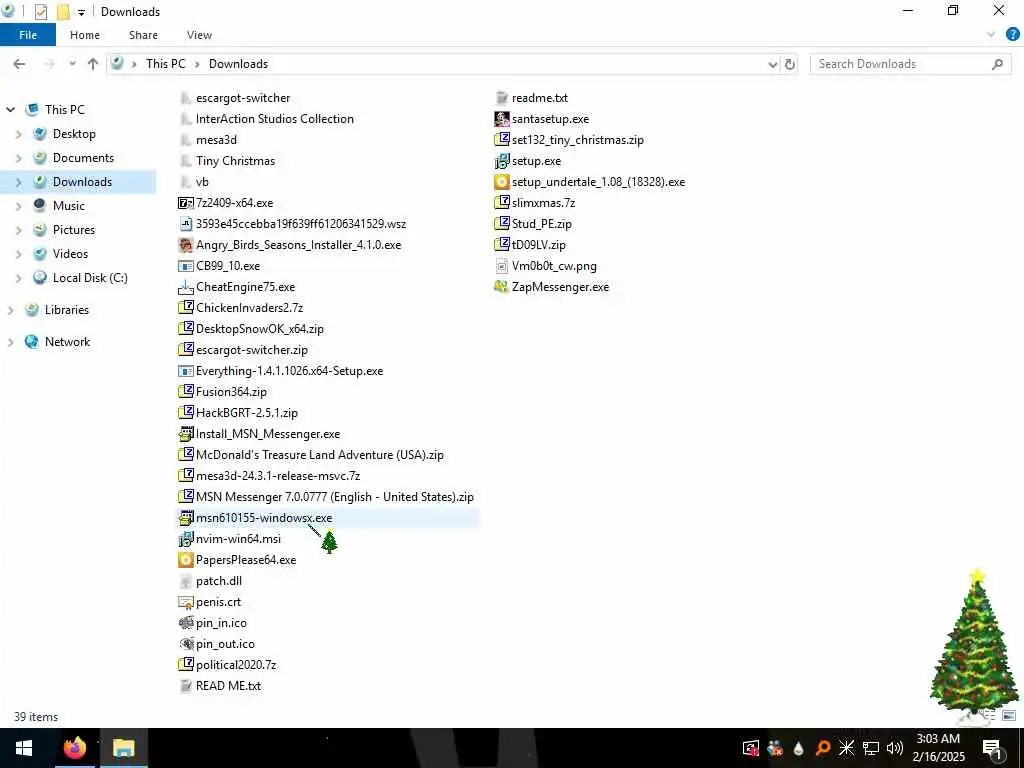Select the mesa3d folder

208,140
